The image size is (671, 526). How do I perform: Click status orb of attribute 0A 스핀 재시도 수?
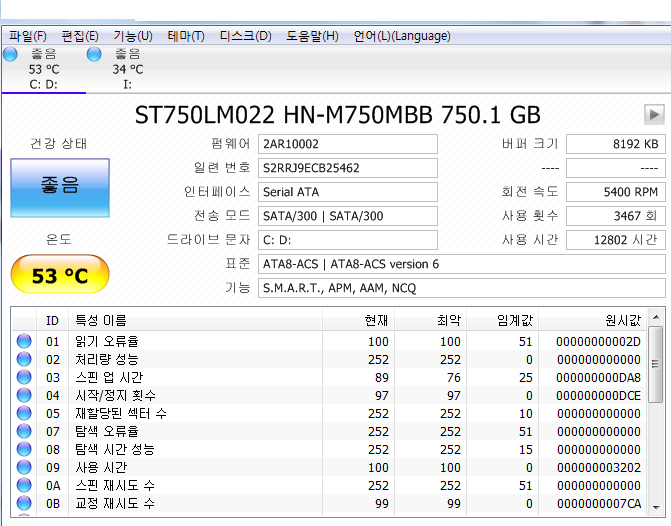(x=24, y=485)
